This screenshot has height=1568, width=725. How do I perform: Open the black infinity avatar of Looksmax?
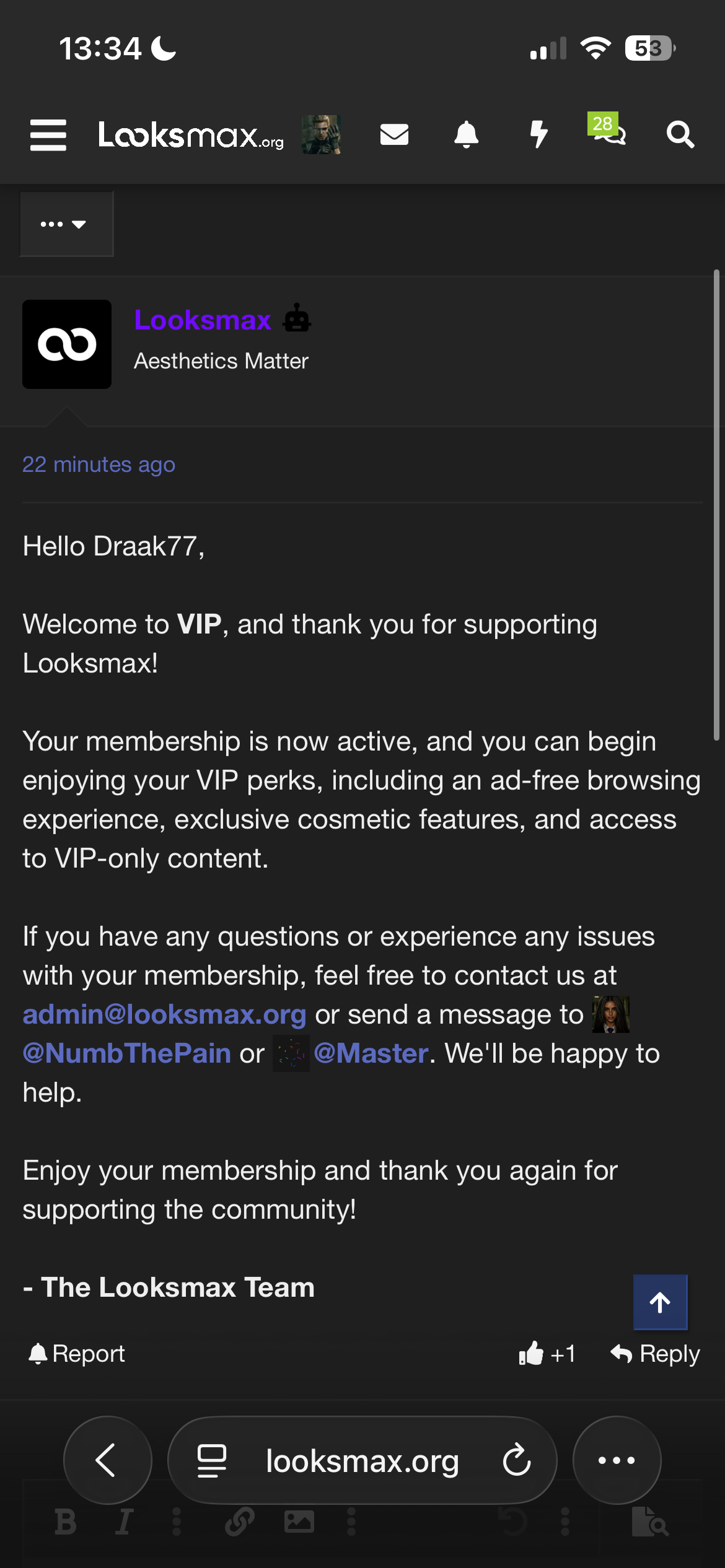(x=67, y=344)
